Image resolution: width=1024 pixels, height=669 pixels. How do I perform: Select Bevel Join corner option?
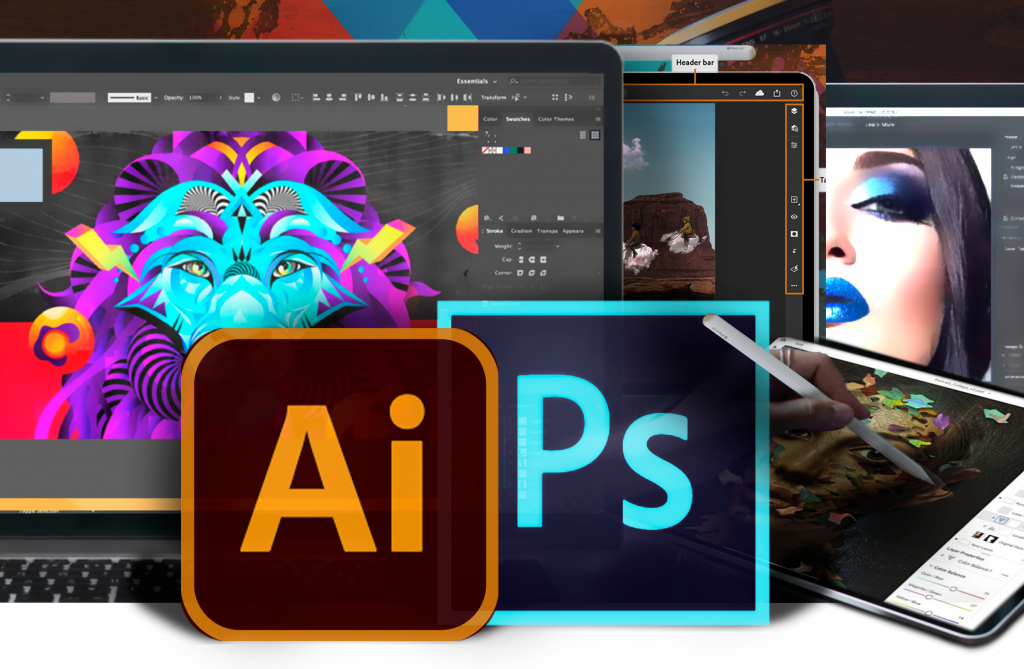click(x=543, y=272)
